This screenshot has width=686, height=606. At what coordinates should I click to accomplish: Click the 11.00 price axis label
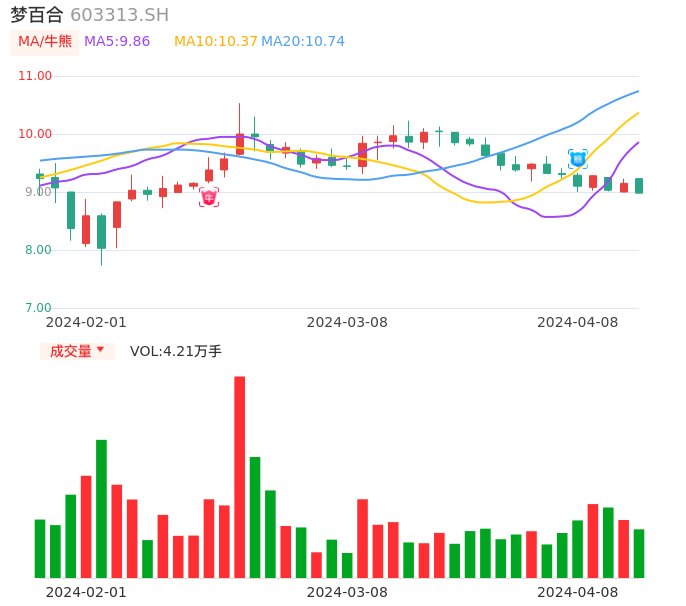tap(35, 76)
